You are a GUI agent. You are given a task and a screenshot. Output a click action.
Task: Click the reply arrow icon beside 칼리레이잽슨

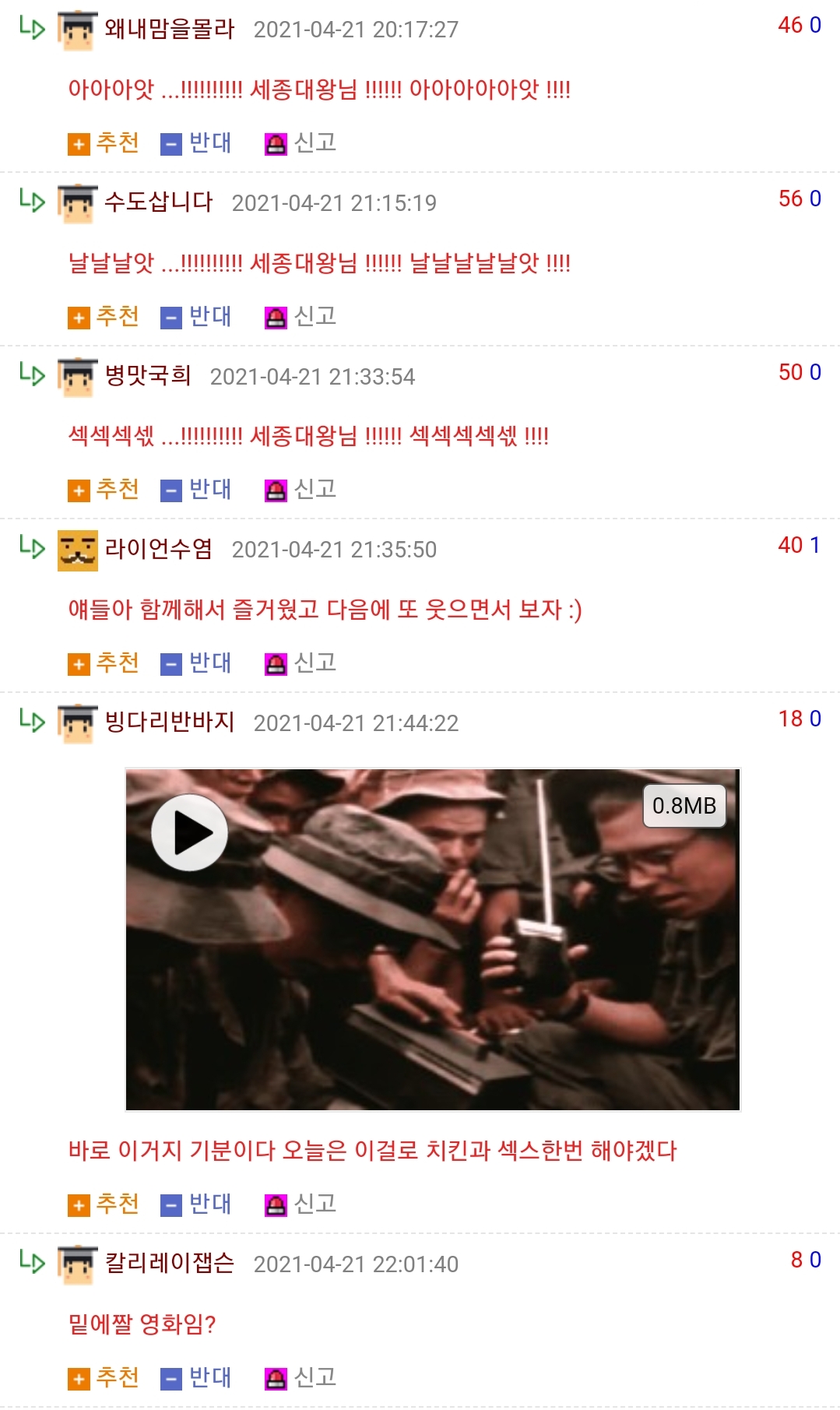(x=32, y=1261)
